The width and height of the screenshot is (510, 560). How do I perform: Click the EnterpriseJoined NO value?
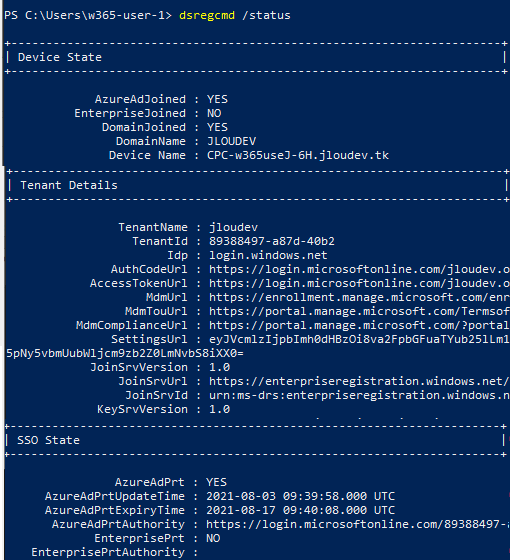(214, 113)
